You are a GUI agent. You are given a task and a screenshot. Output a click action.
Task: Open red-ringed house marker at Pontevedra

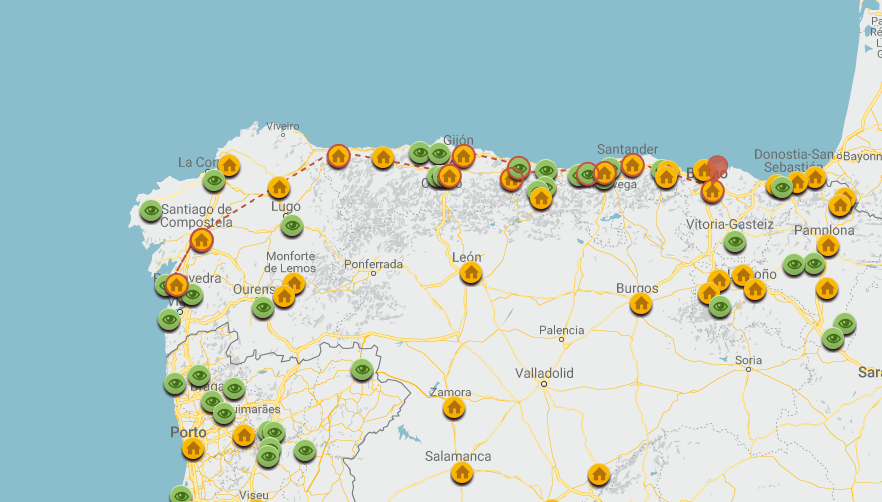(x=177, y=285)
